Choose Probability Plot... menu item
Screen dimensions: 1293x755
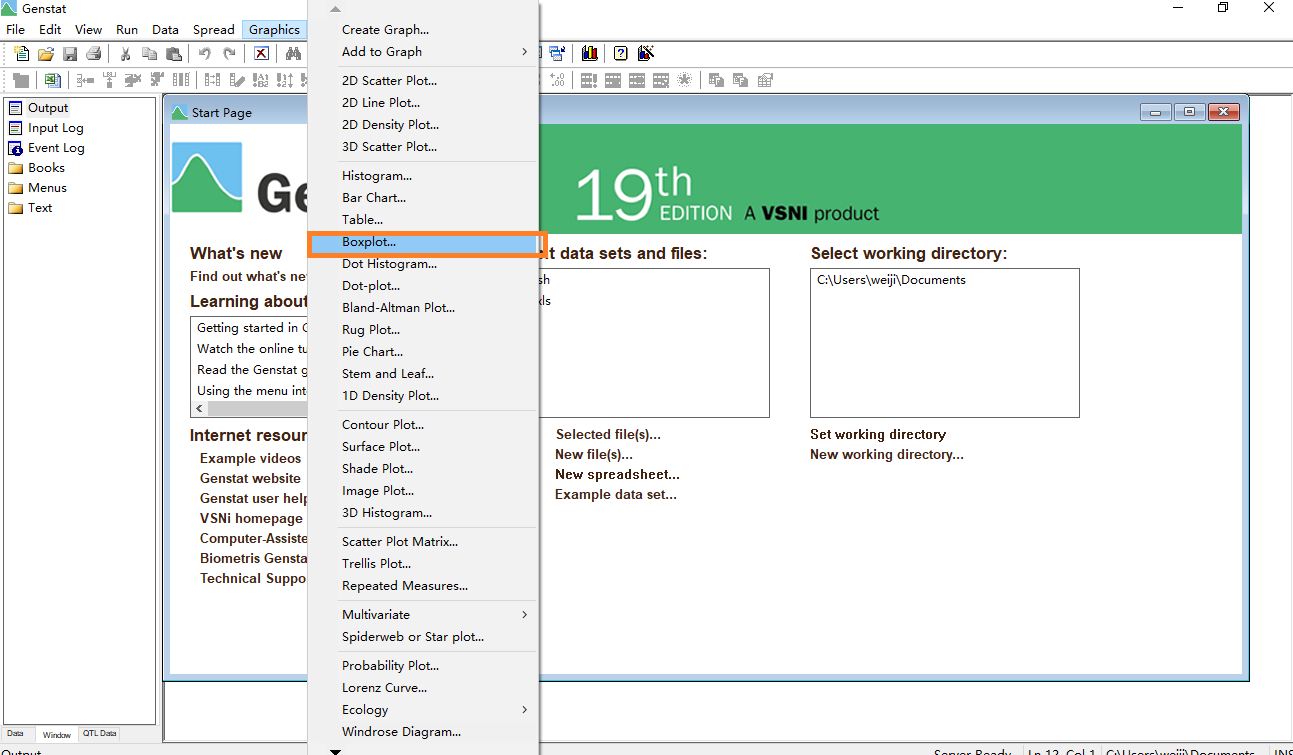423,666
